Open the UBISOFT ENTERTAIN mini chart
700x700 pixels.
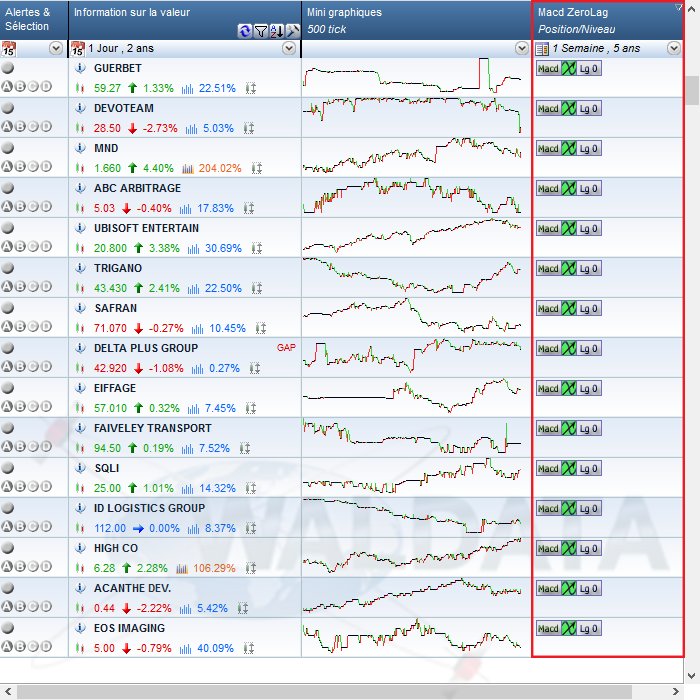click(412, 236)
